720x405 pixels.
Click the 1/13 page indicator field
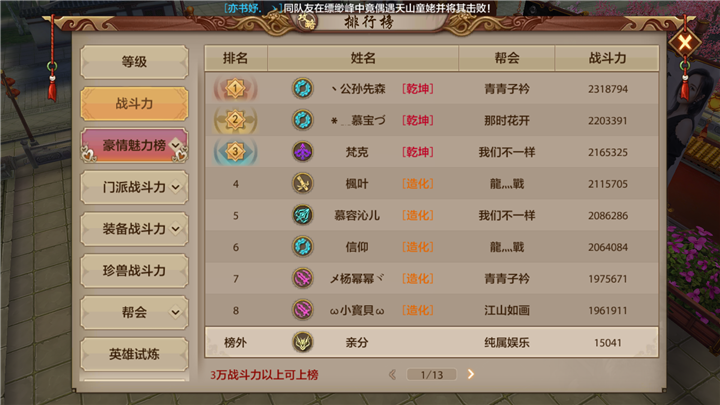pyautogui.click(x=432, y=375)
